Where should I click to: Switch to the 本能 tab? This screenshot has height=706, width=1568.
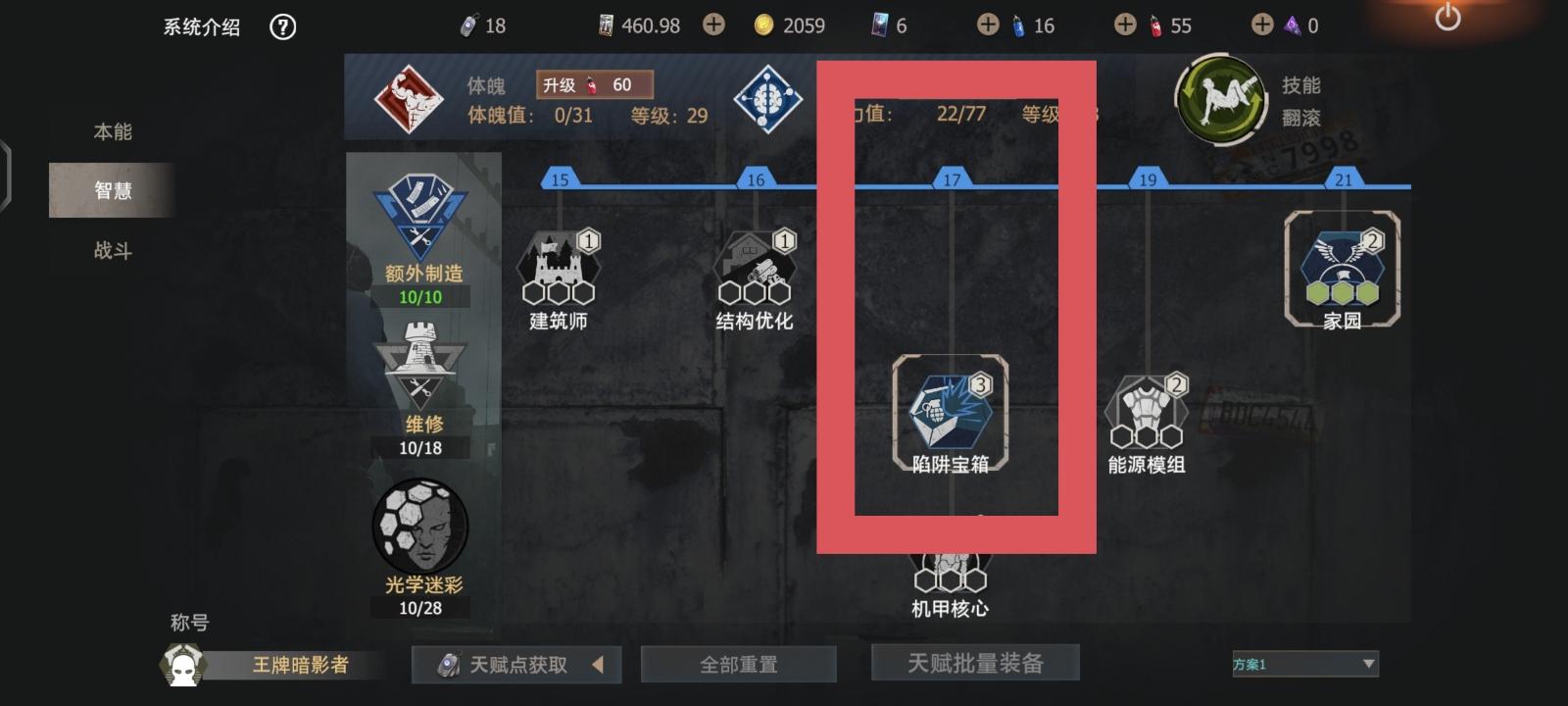pyautogui.click(x=113, y=131)
